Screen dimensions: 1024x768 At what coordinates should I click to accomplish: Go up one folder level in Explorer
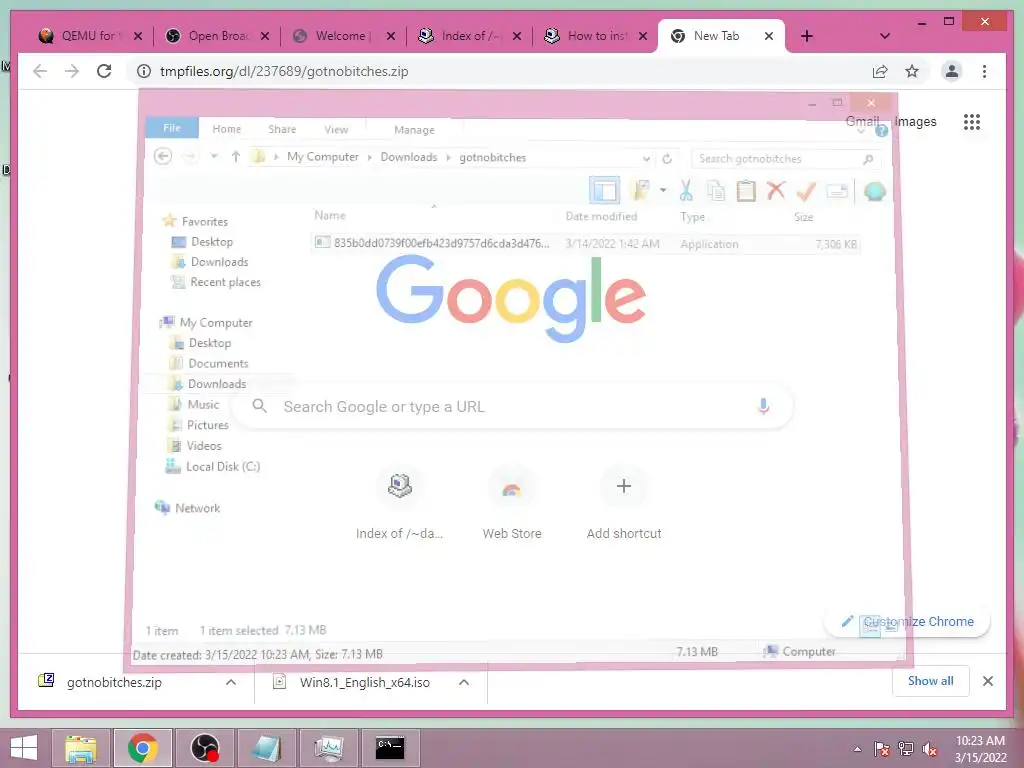pos(236,157)
